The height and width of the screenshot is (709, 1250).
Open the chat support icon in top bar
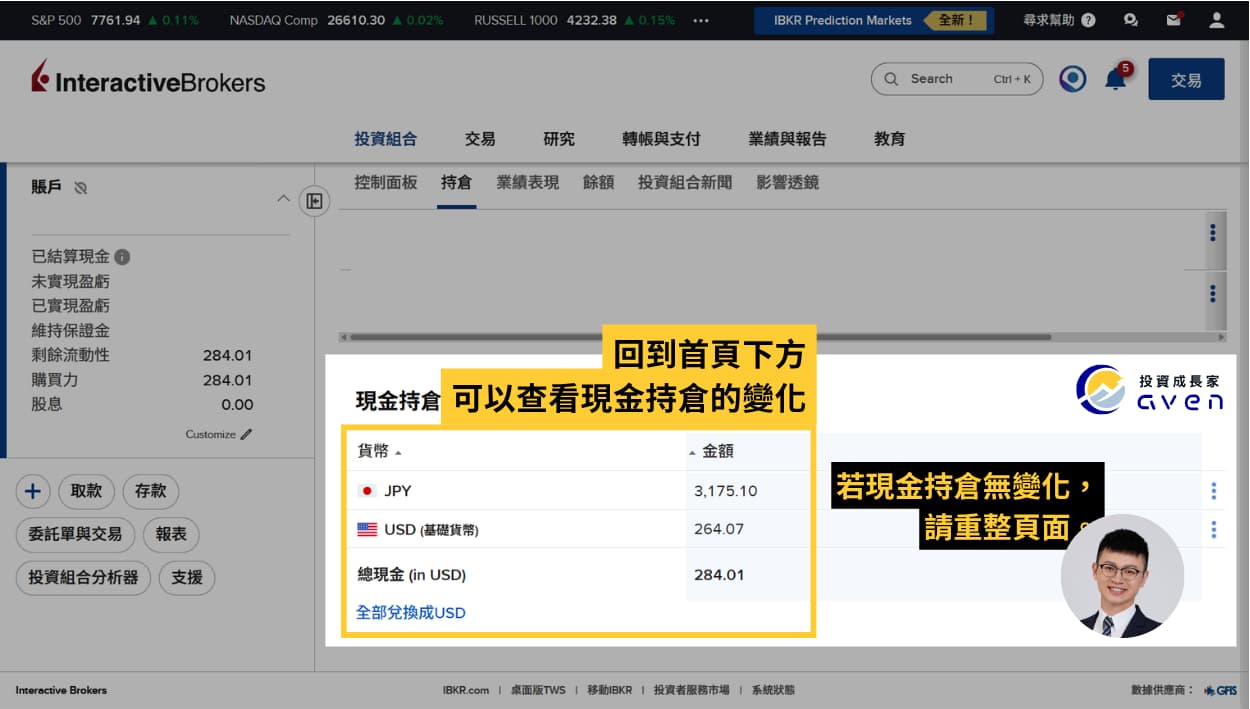1130,20
